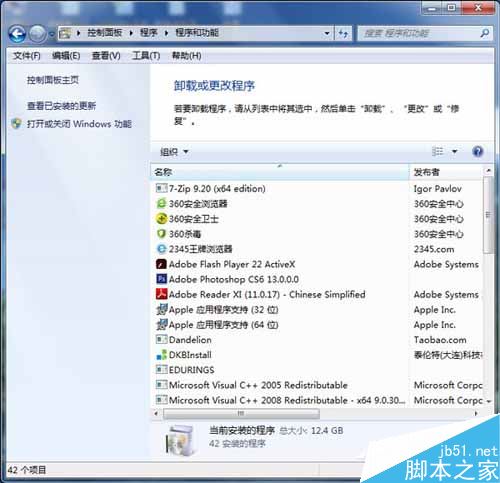Click the search magnifier icon
This screenshot has width=500, height=483.
485,33
